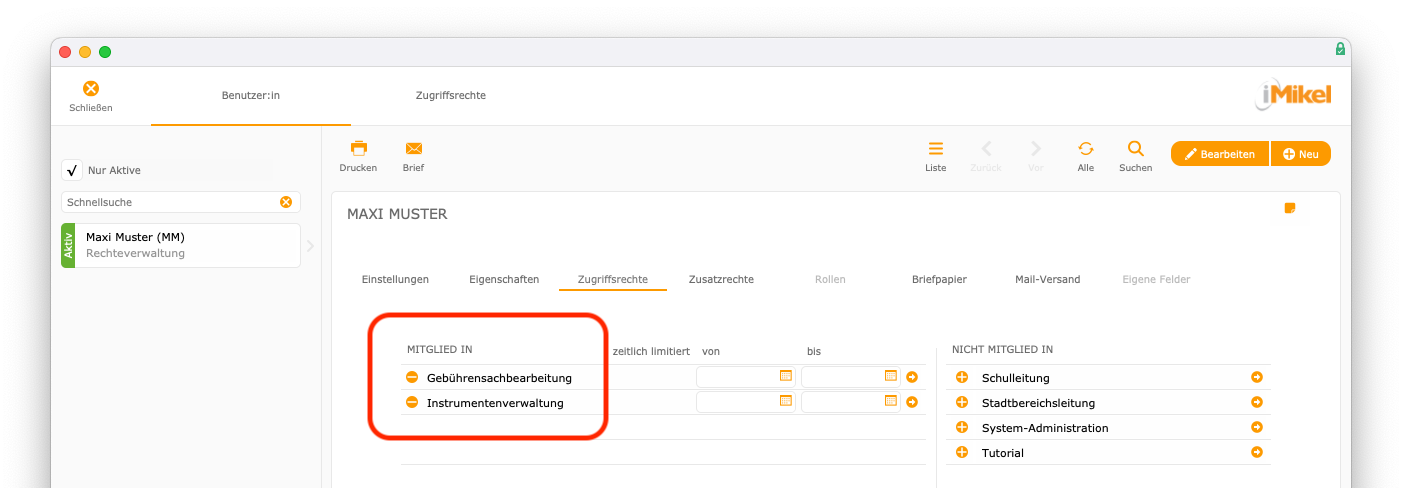Select the Briefpapier tab

pyautogui.click(x=939, y=279)
